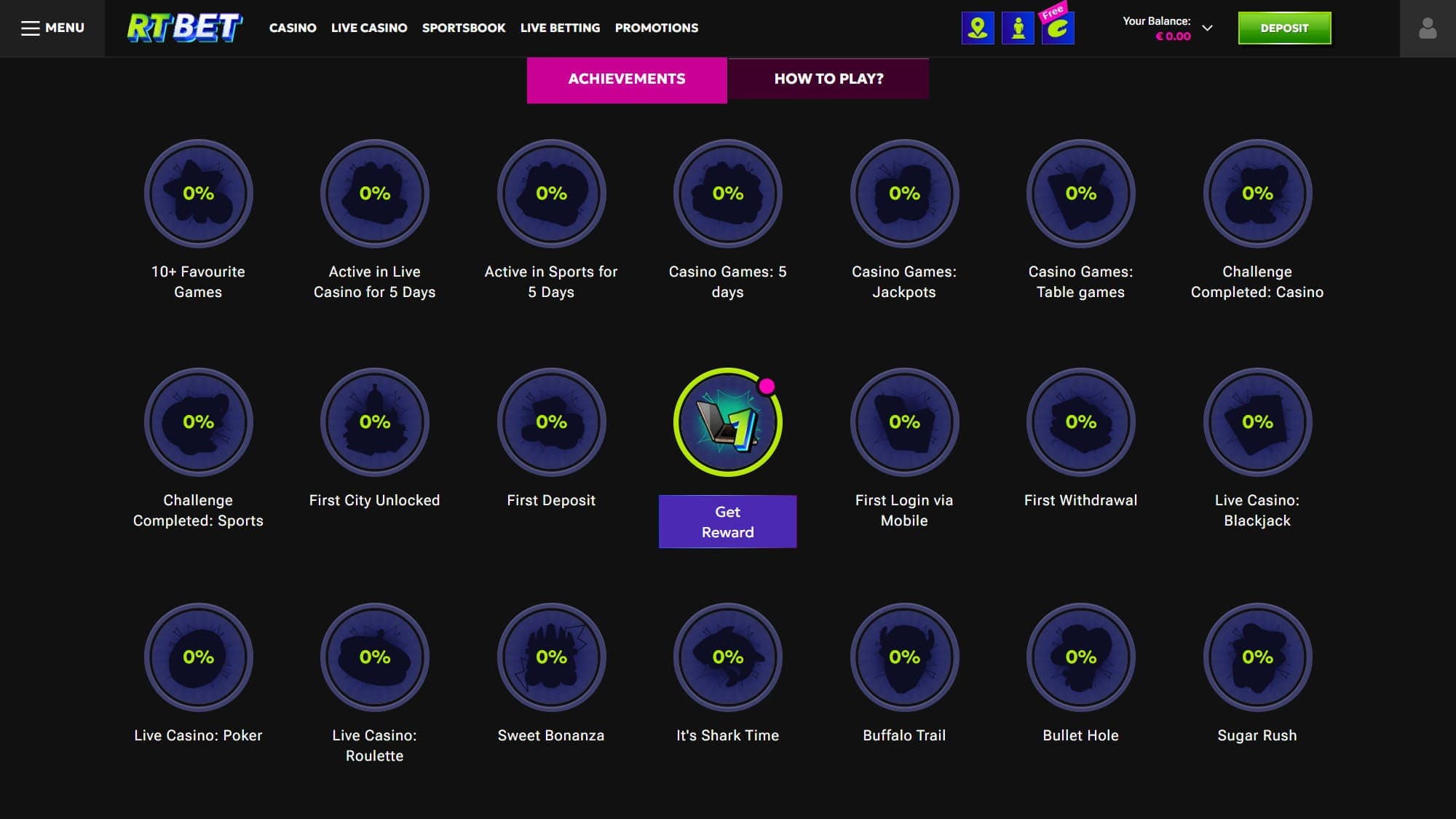
Task: Select Active in Sports for 5 Days badge
Action: tap(551, 194)
